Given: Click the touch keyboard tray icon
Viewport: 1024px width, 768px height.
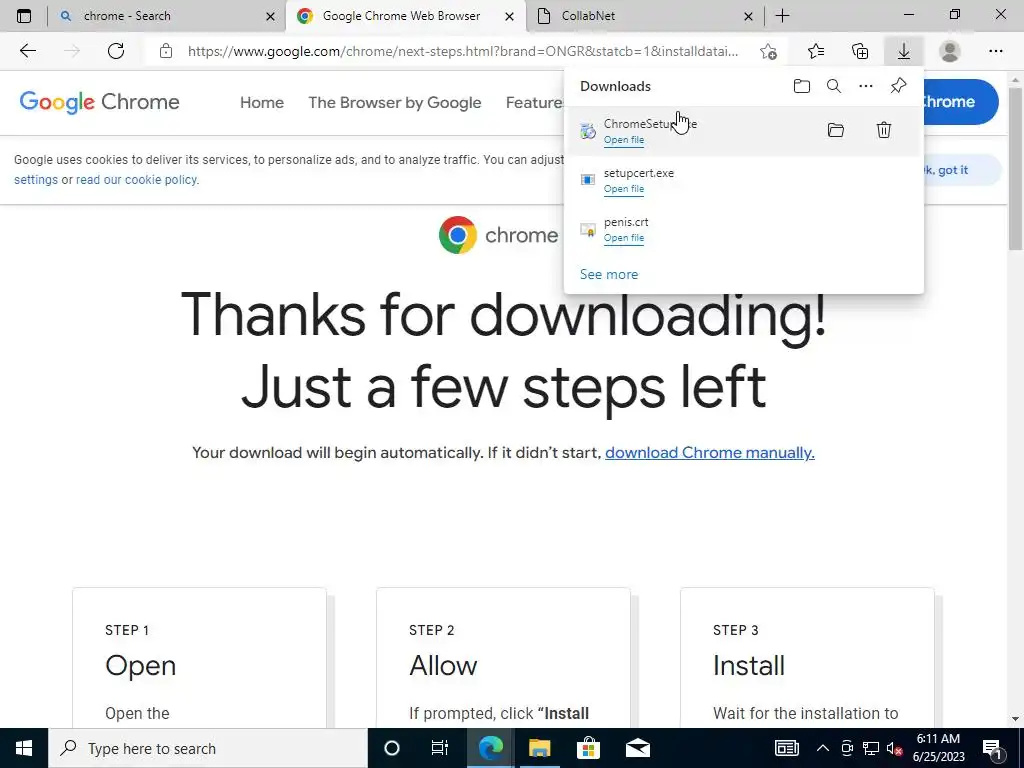Looking at the screenshot, I should tap(786, 748).
